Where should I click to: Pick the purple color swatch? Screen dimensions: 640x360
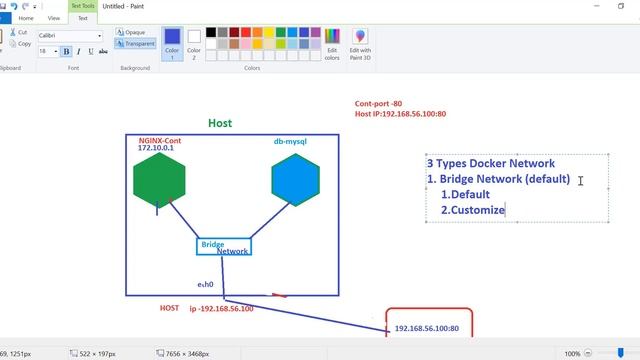(x=316, y=32)
